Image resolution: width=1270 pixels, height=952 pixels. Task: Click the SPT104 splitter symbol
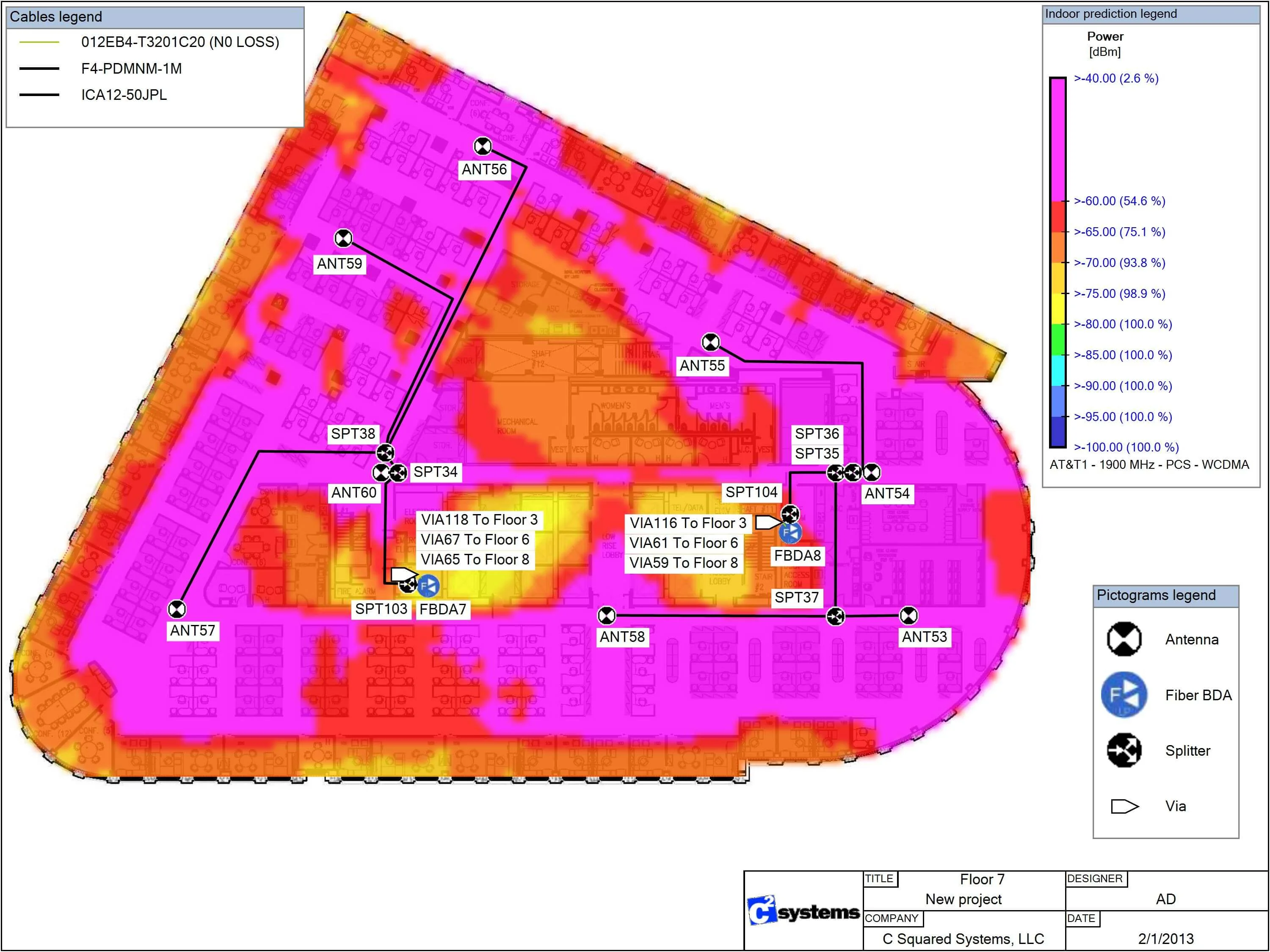click(790, 514)
